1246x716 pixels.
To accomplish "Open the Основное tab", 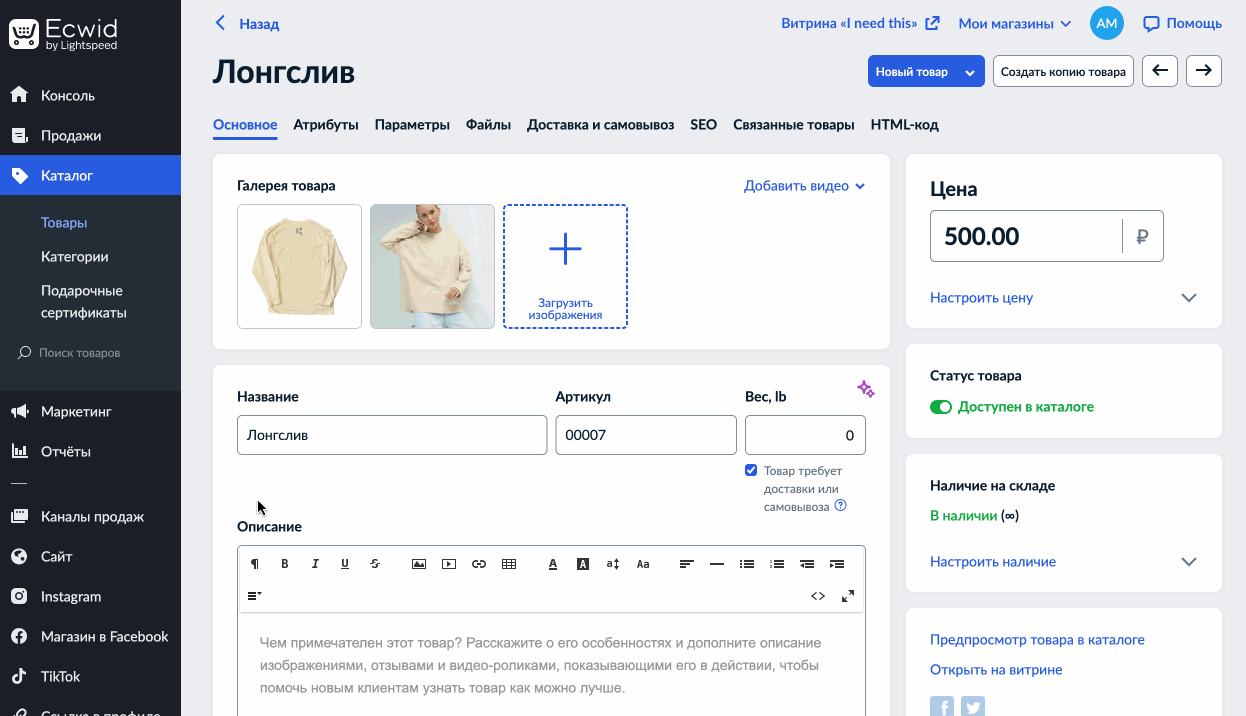I will (x=245, y=125).
